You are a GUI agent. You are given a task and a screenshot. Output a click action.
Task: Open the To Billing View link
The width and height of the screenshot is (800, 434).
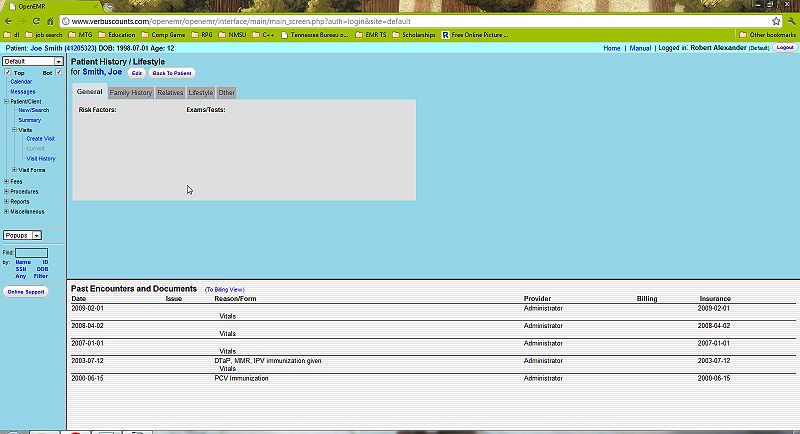click(225, 289)
